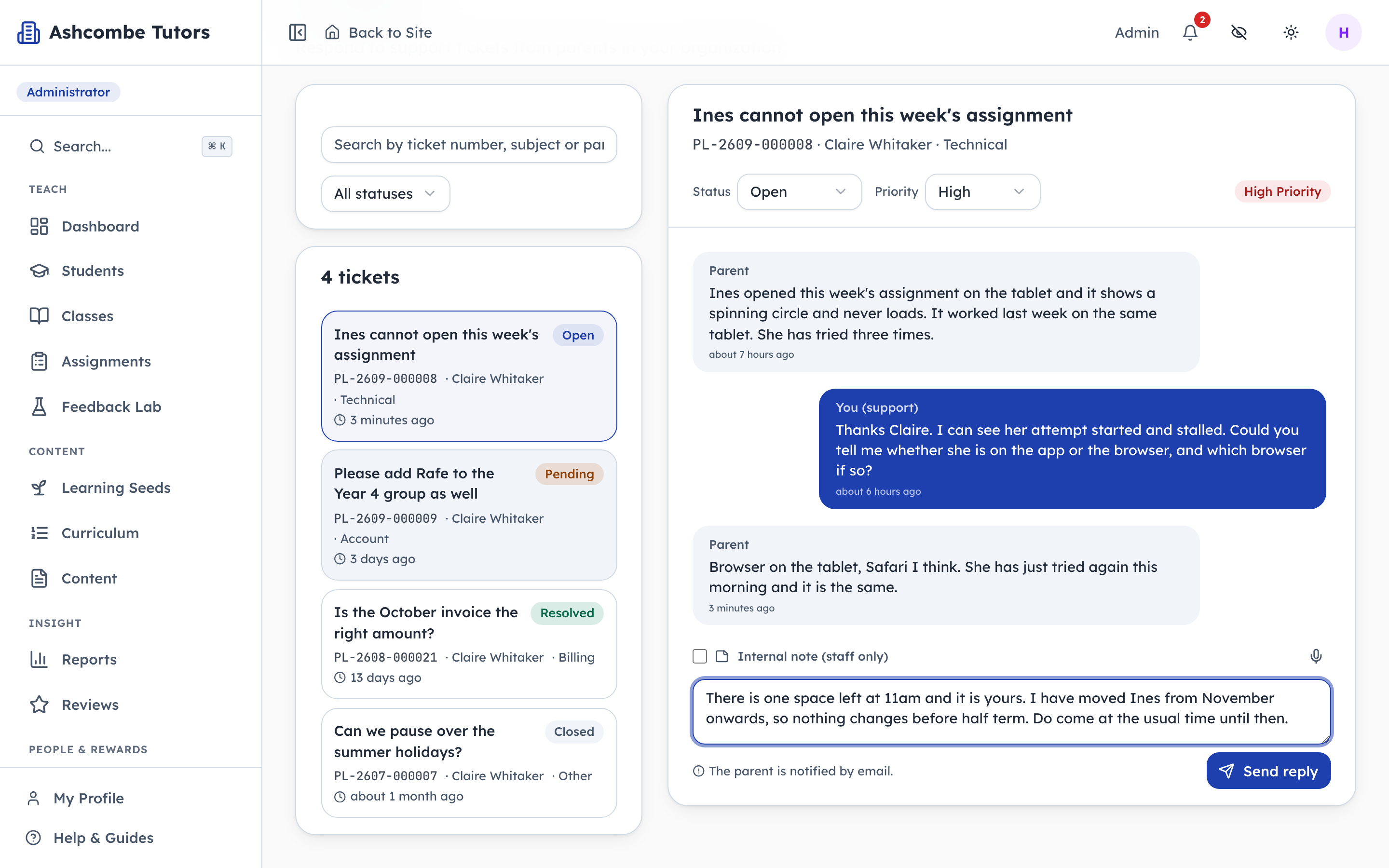
Task: Click the ticket search input field
Action: coord(469,145)
